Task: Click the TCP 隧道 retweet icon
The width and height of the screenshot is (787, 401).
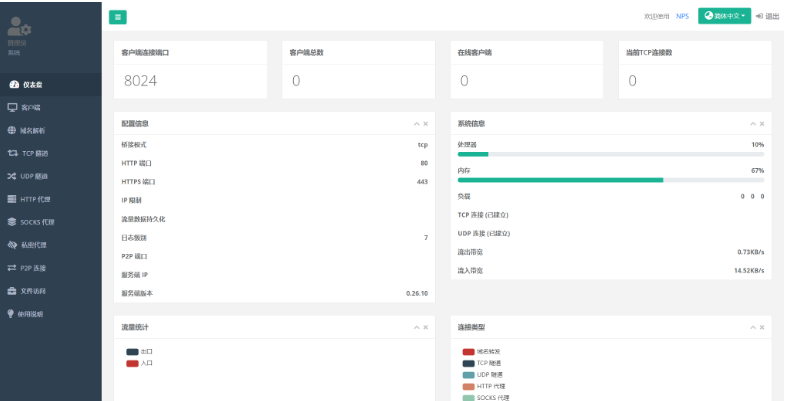Action: point(12,153)
